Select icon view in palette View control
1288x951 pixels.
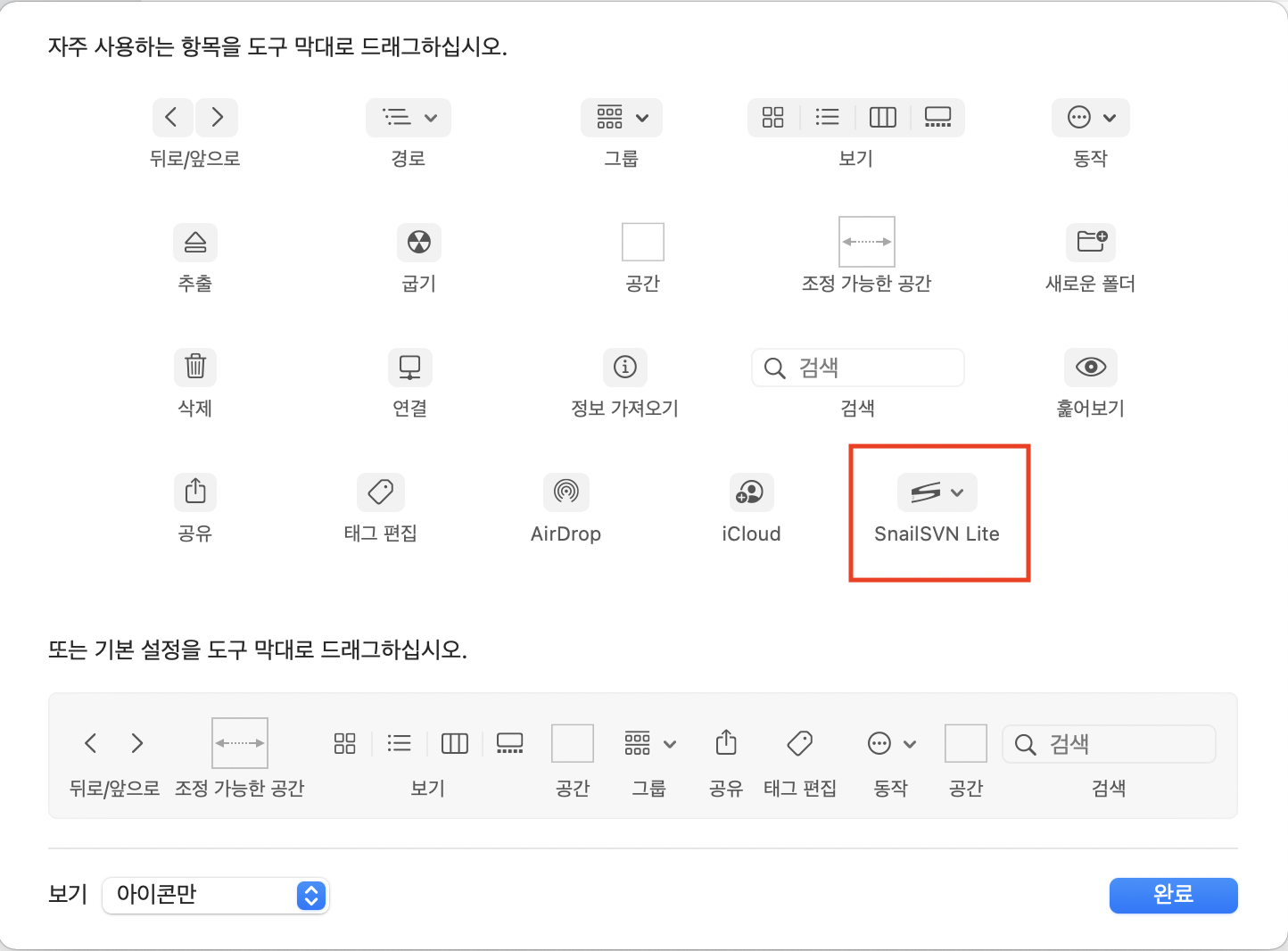[773, 117]
